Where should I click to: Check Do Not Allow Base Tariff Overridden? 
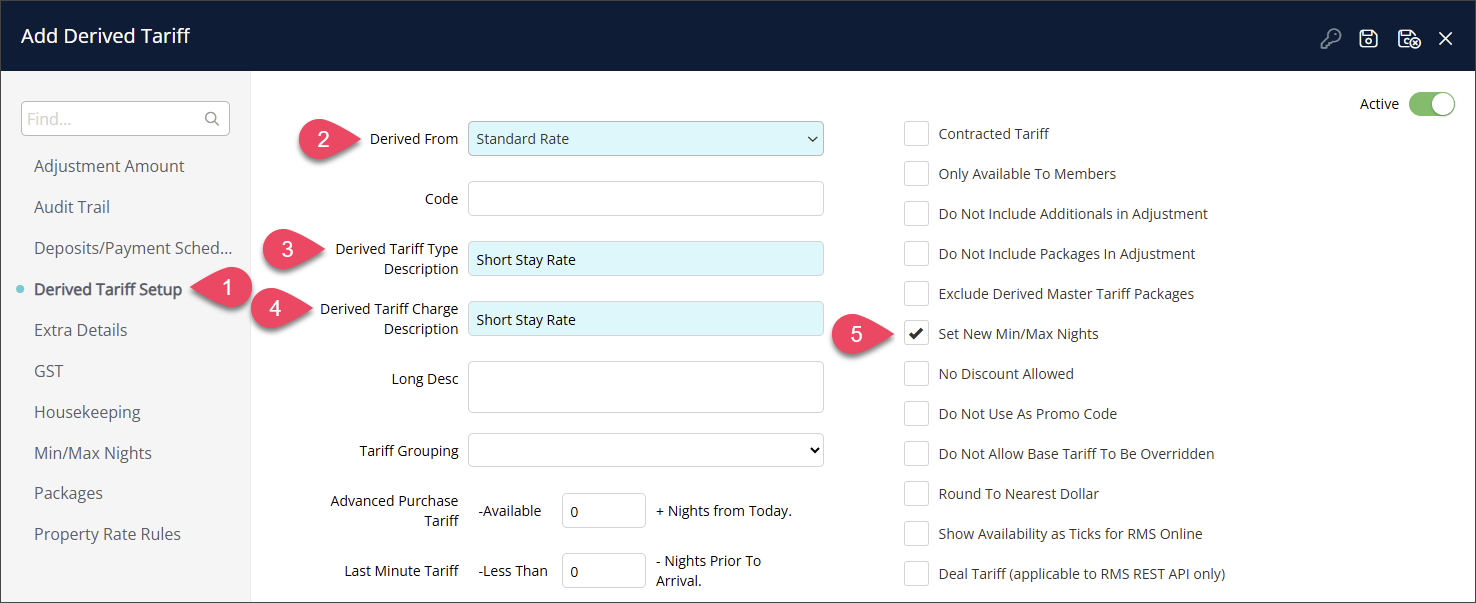[x=916, y=453]
